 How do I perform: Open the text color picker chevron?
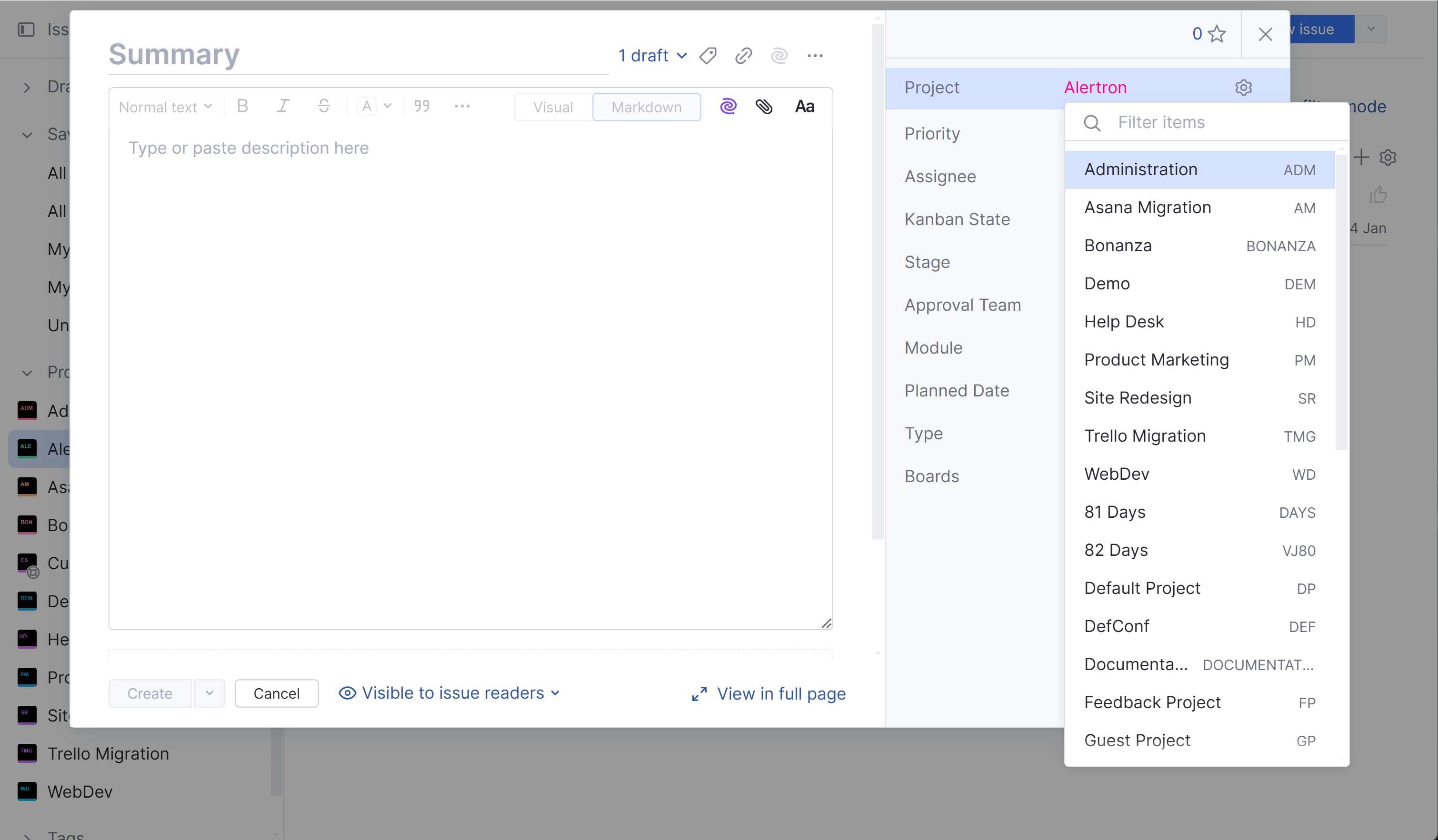(388, 106)
